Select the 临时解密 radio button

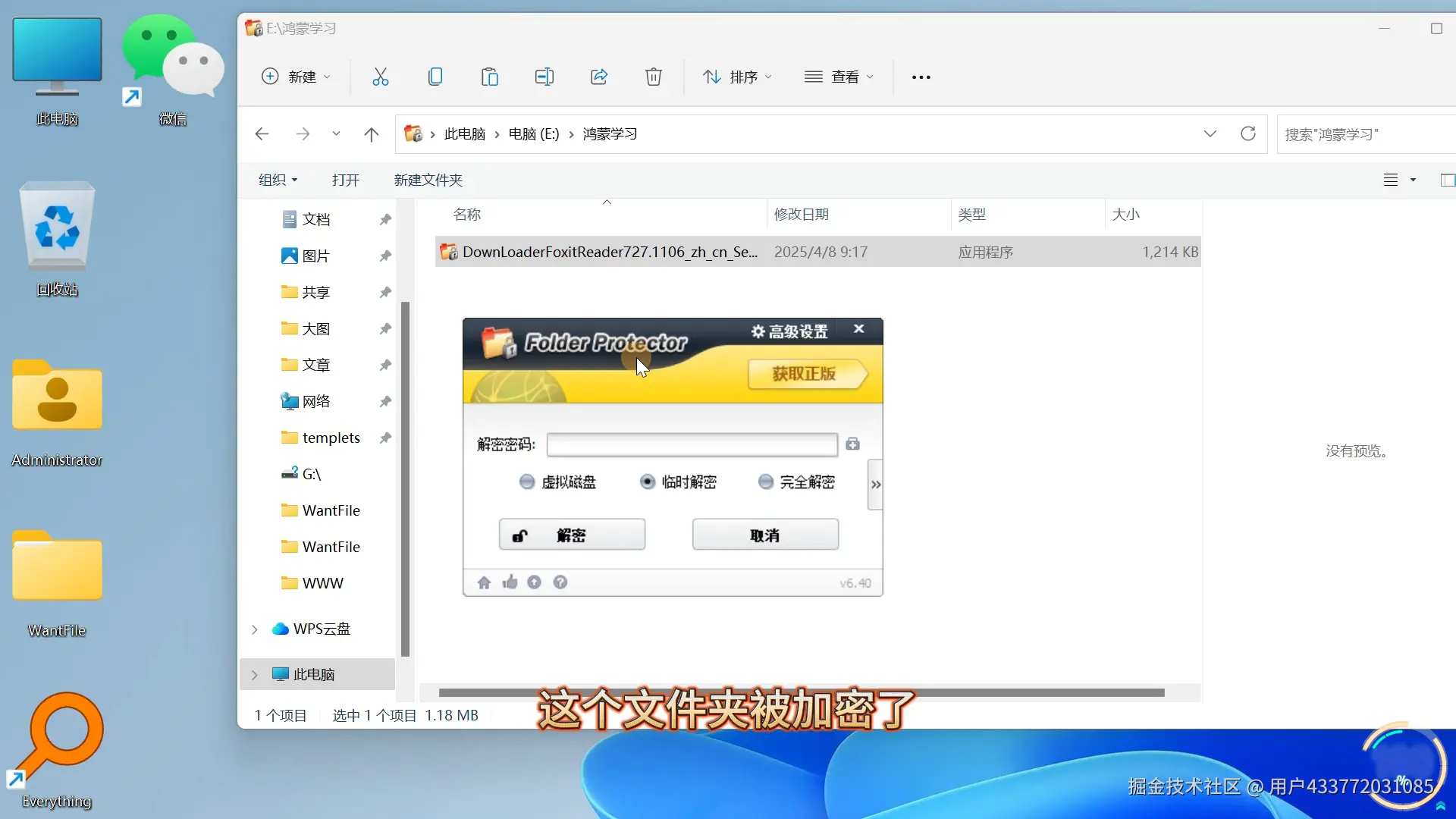648,482
